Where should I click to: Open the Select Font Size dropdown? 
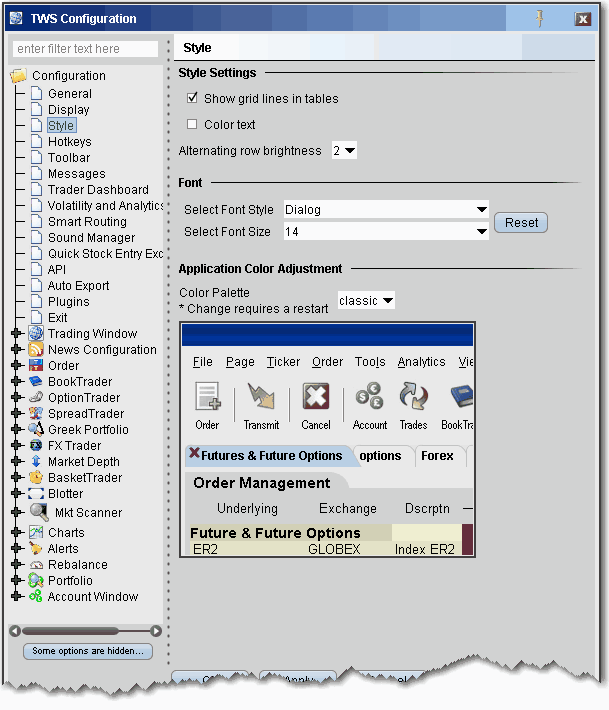pos(386,231)
